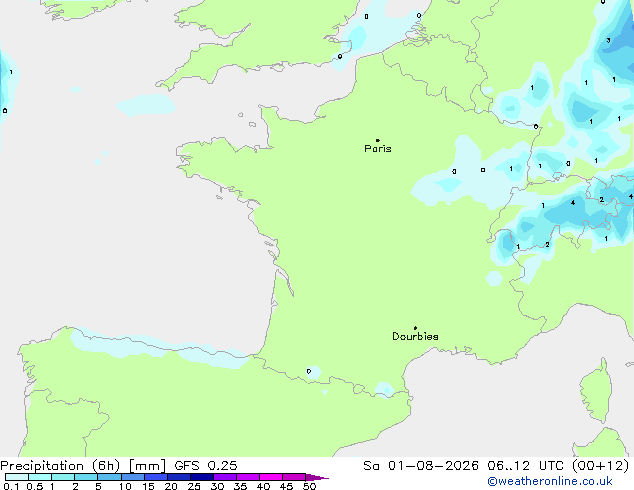Viewport: 634px width, 490px height.
Task: Click the 25–30 mm legend swatch
Action: 201,477
